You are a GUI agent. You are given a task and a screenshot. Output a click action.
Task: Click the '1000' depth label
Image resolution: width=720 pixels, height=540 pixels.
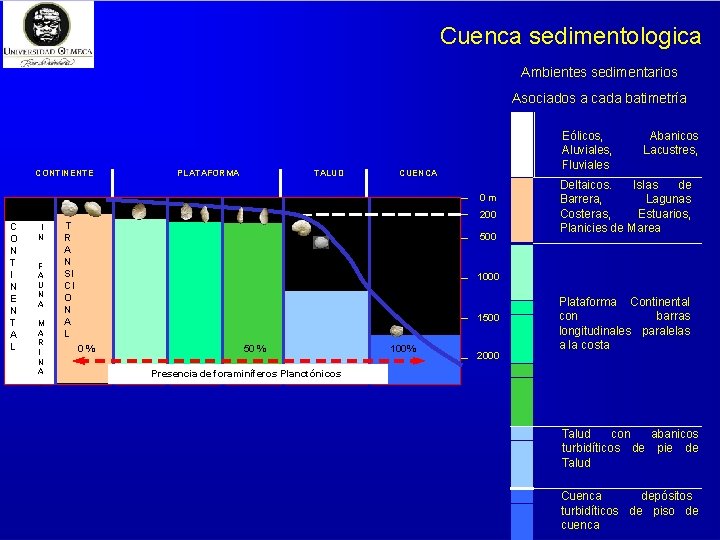coord(488,277)
